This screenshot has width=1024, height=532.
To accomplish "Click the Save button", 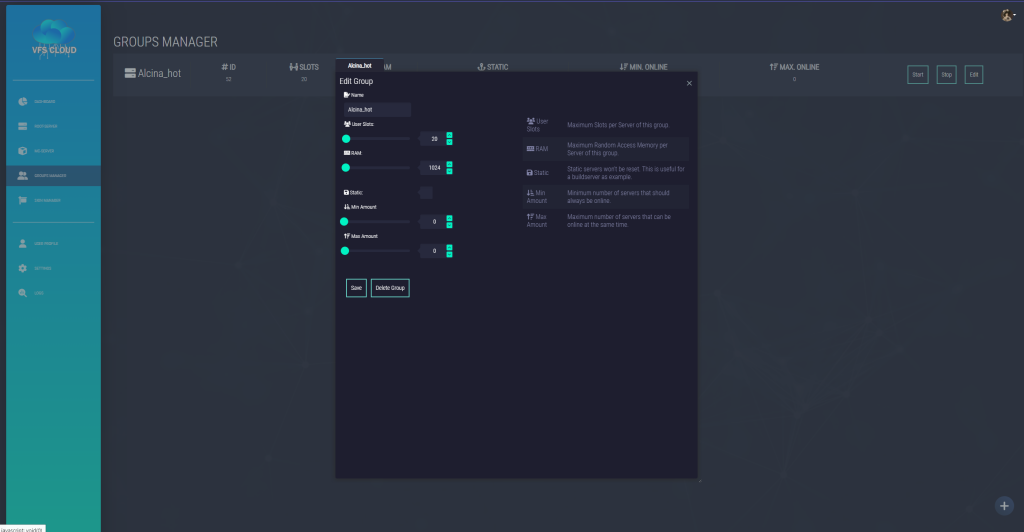I will click(356, 288).
